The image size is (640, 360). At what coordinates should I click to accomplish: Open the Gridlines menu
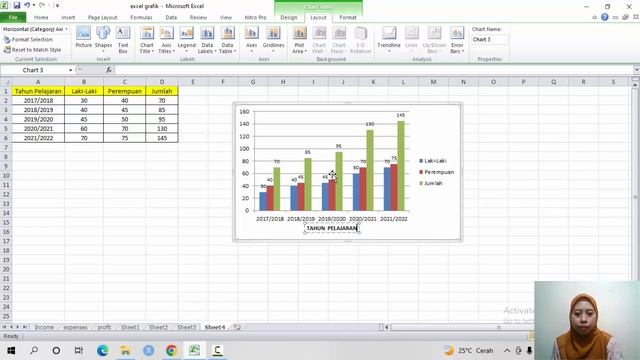point(273,39)
